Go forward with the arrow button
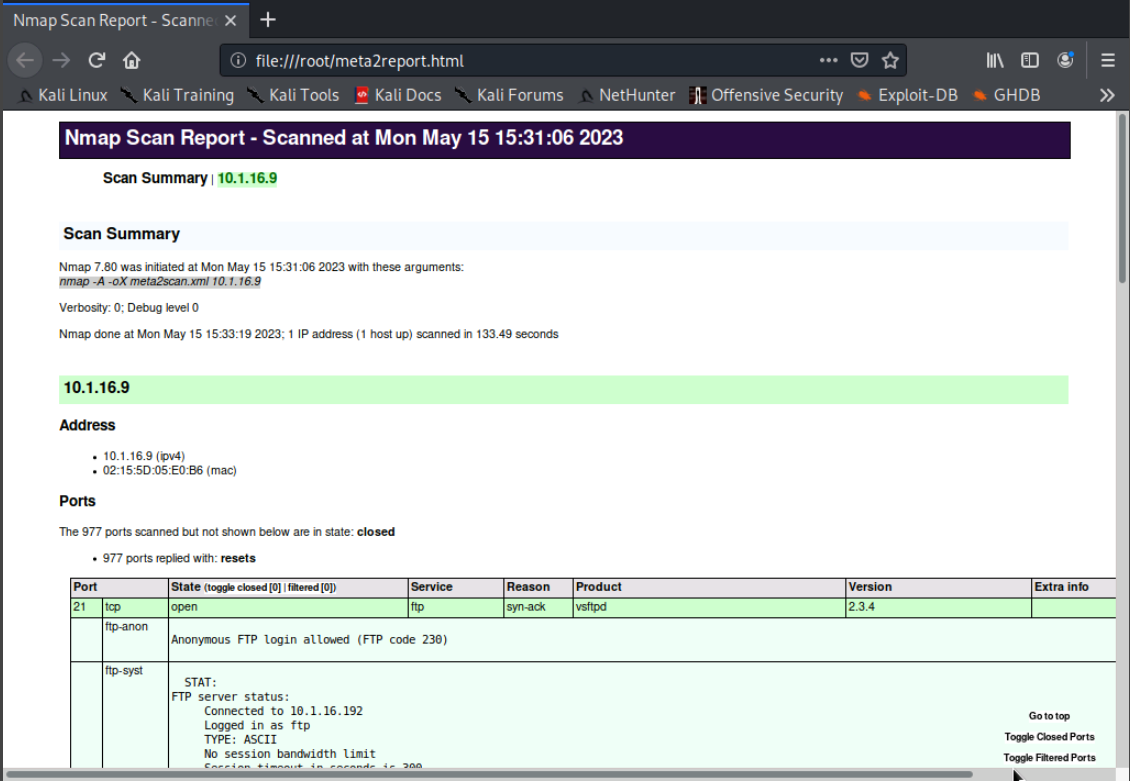The width and height of the screenshot is (1130, 781). point(61,61)
